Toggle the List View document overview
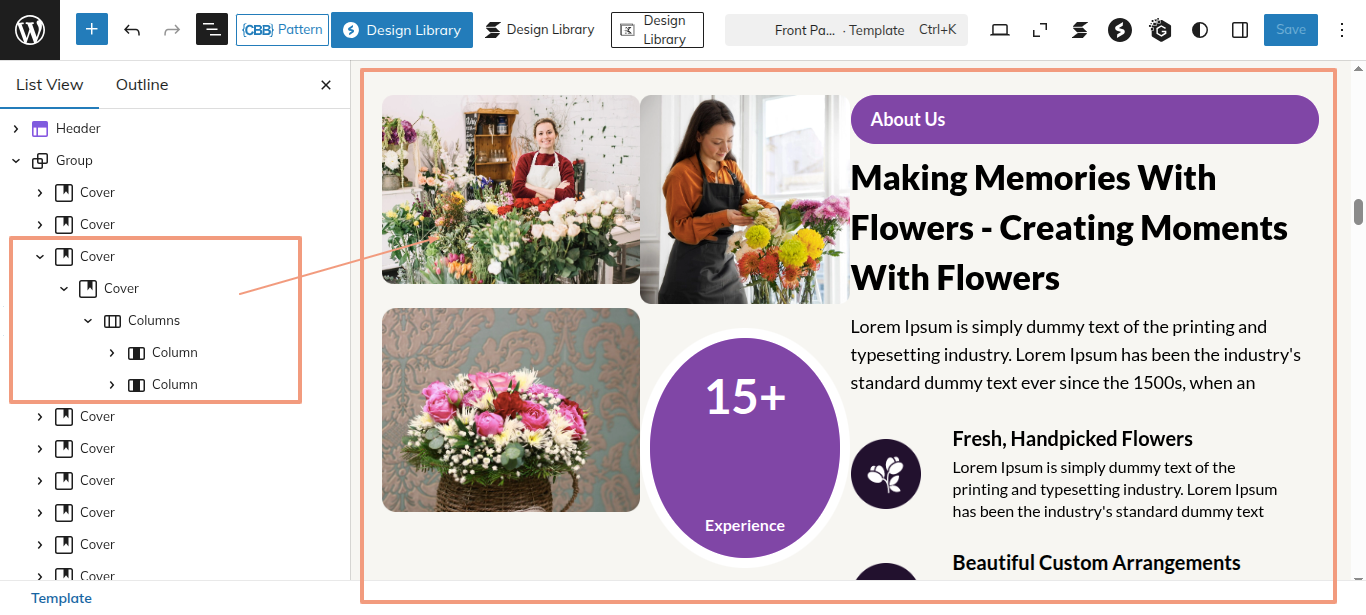This screenshot has width=1366, height=615. coord(212,30)
